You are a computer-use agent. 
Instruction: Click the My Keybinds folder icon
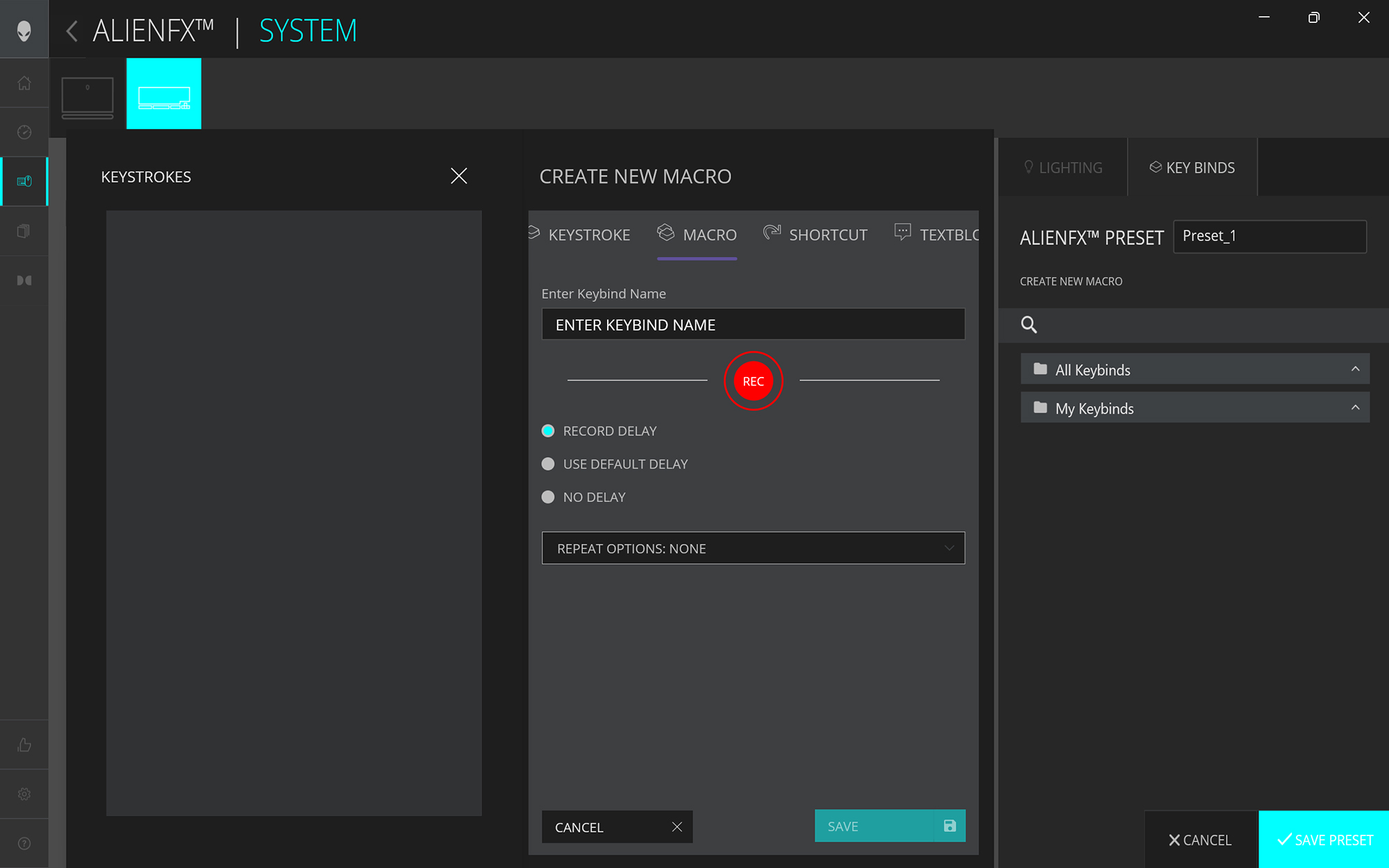pyautogui.click(x=1040, y=407)
